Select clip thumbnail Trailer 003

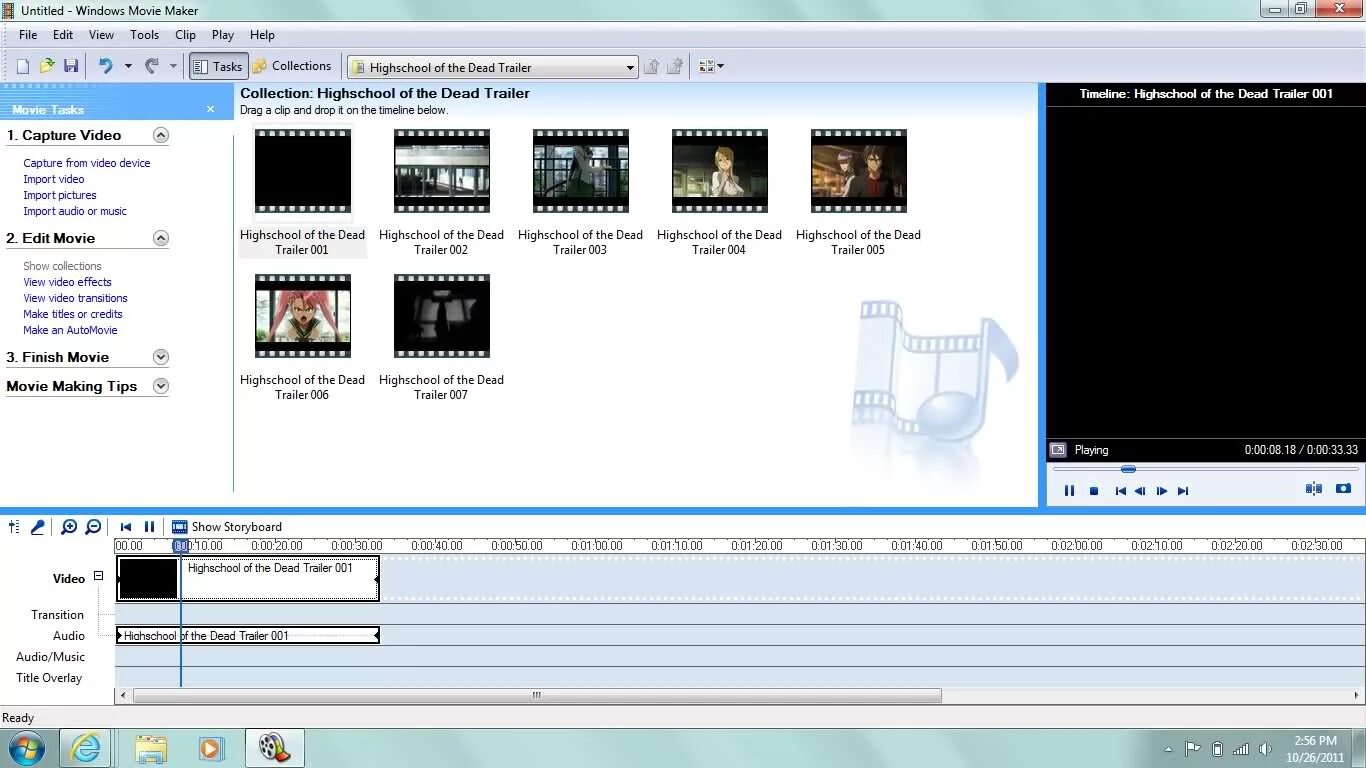coord(580,171)
